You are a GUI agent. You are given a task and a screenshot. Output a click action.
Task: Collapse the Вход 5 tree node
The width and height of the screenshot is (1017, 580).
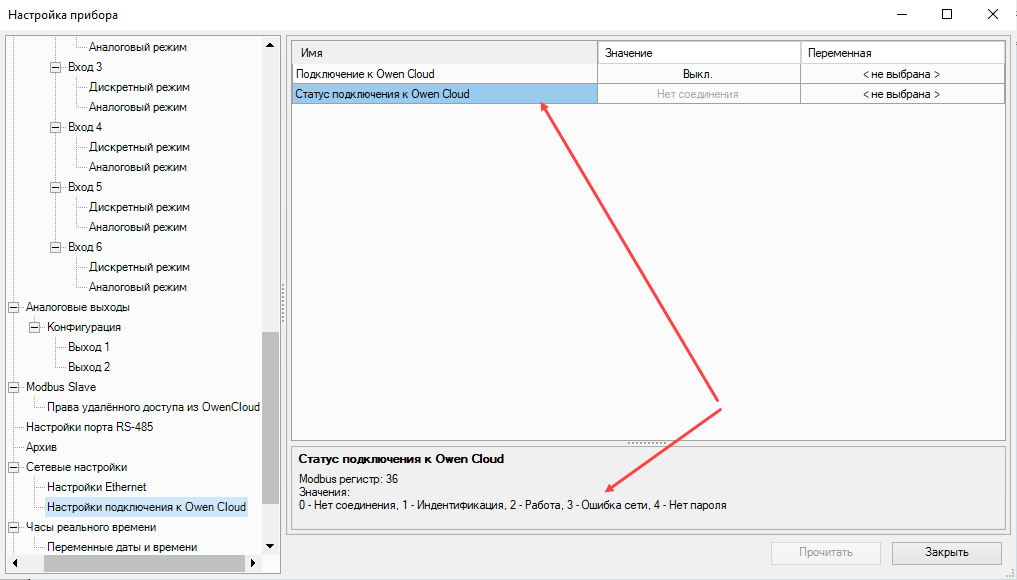tap(56, 187)
